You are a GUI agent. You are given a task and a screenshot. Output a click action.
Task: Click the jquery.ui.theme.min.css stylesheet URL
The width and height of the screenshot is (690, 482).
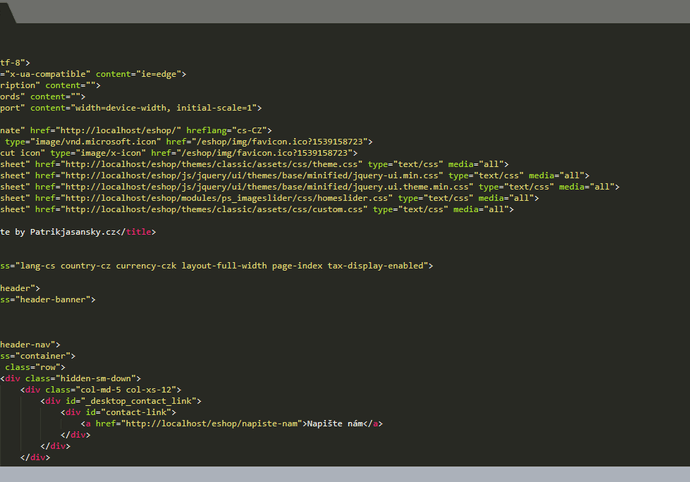point(267,187)
